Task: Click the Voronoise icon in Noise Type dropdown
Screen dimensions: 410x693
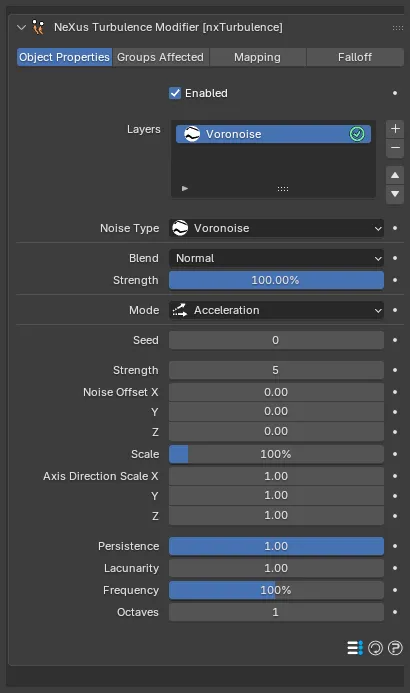Action: [x=180, y=228]
